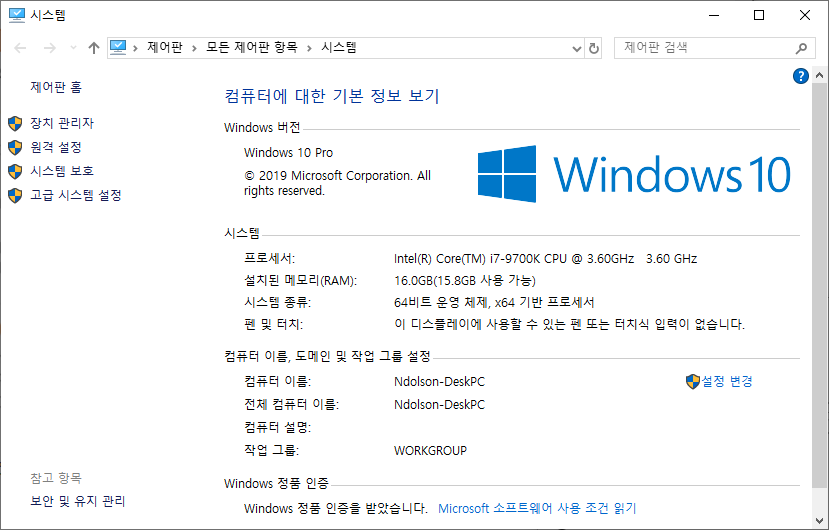Click the 64비트 운영 체제 system type value
Viewport: 829px width, 530px height.
[494, 303]
